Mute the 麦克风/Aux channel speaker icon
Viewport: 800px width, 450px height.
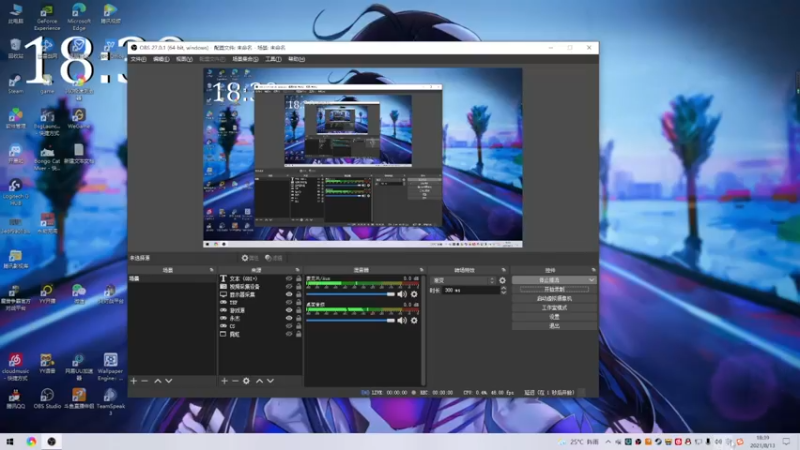click(x=402, y=294)
